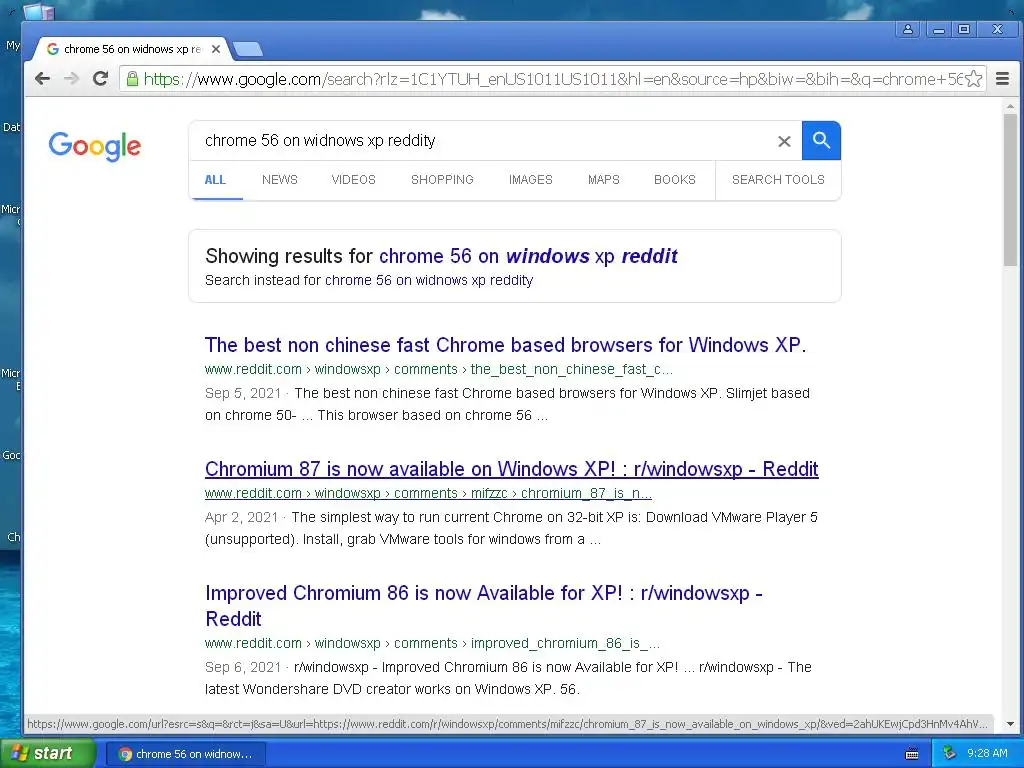Select the 'chrome 56 on widnows xp' browser tab
This screenshot has width=1024, height=768.
(133, 49)
